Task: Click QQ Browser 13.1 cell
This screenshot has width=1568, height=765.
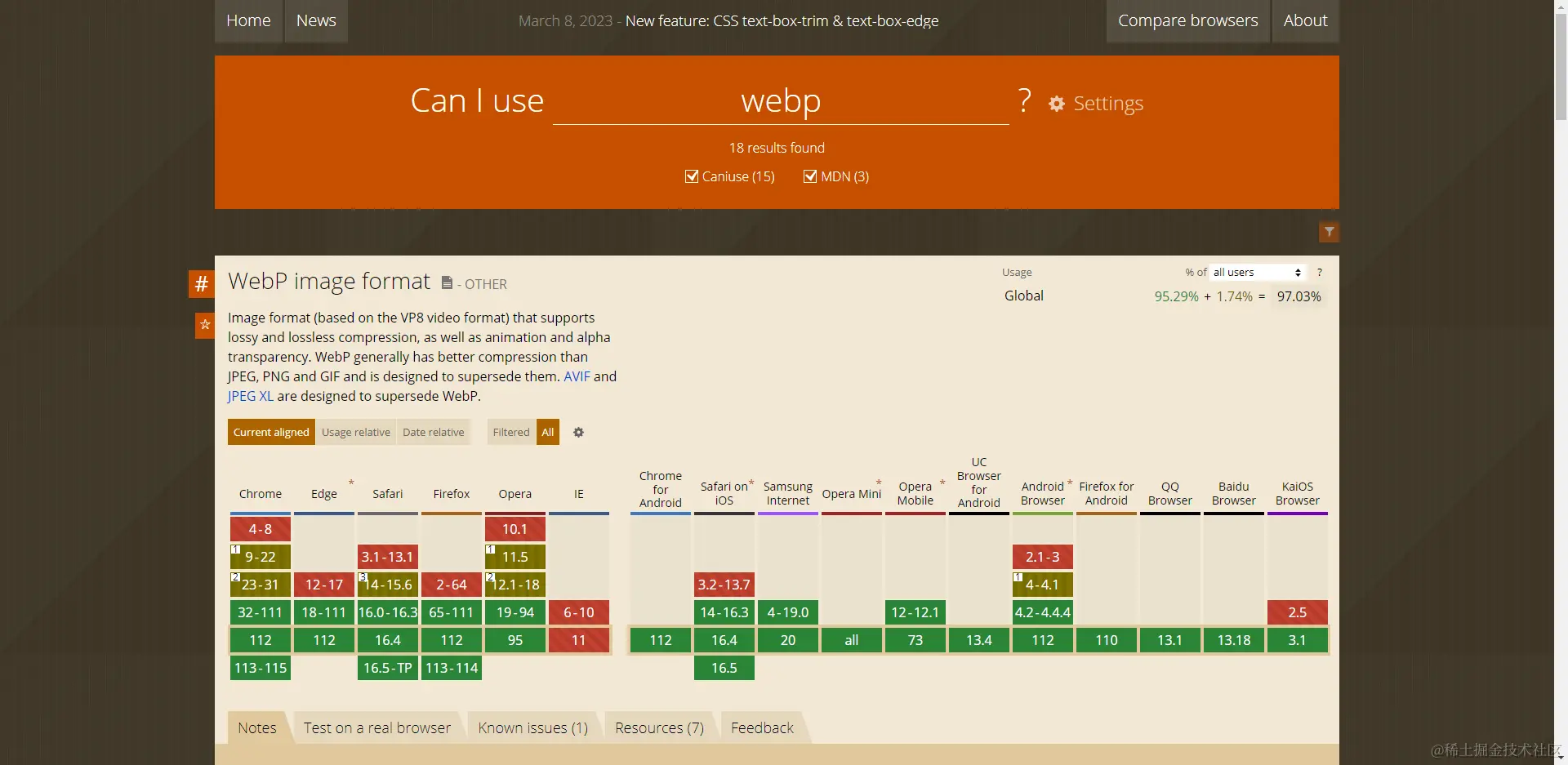Action: tap(1170, 640)
